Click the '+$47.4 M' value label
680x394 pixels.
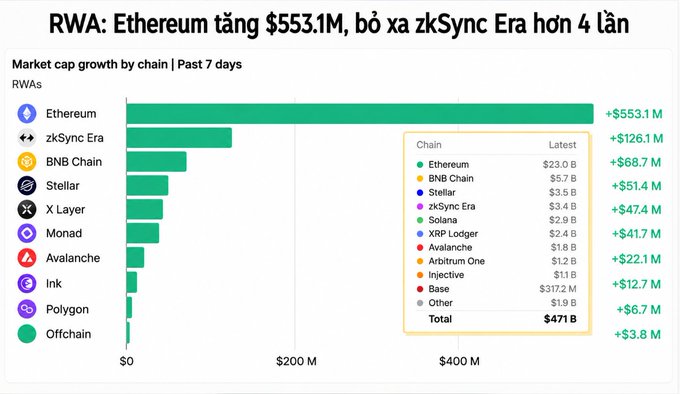pos(636,210)
